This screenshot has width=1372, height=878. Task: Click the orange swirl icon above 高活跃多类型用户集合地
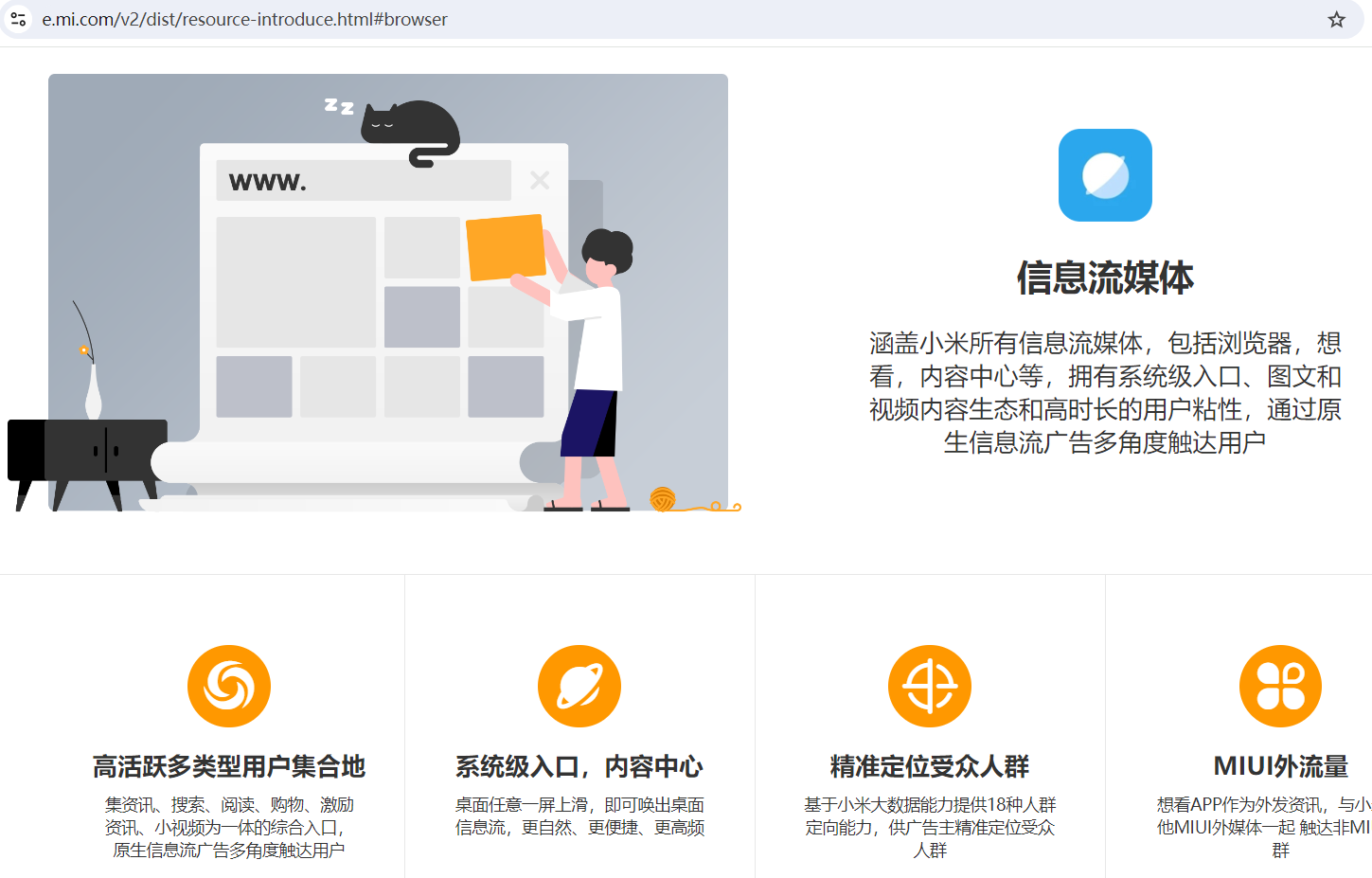pyautogui.click(x=229, y=686)
